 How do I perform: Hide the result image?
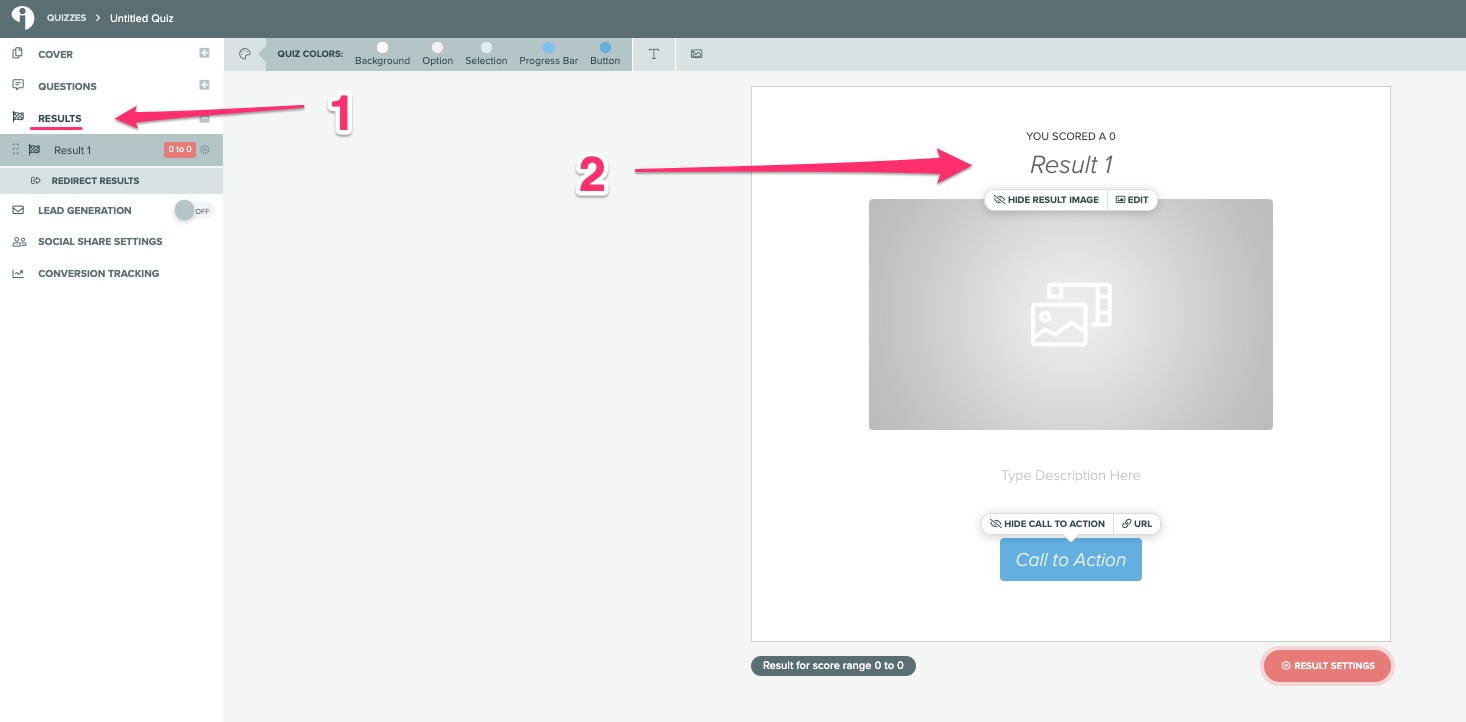[x=1045, y=199]
